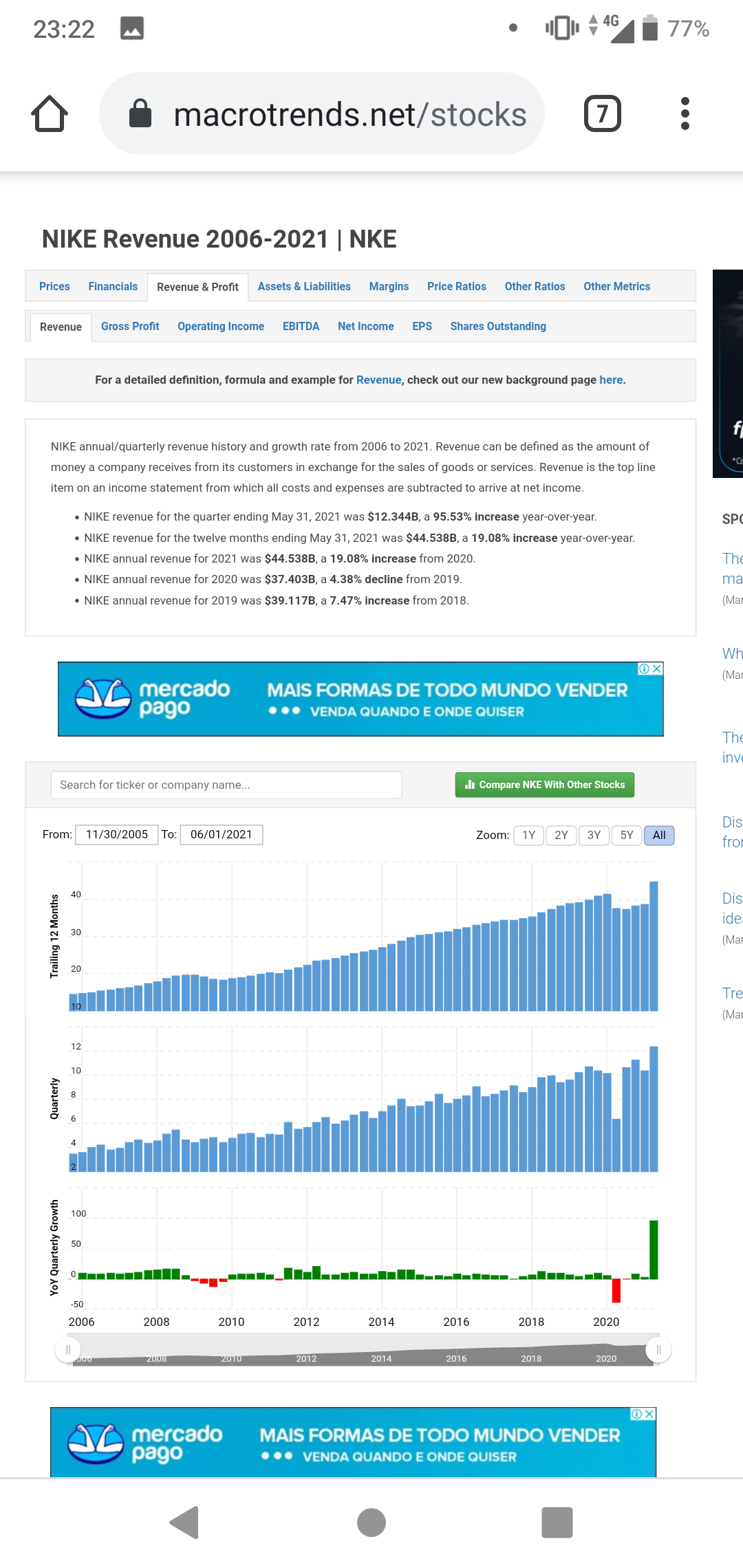Set chart zoom to 2Y
Image resolution: width=743 pixels, height=1568 pixels.
click(x=561, y=835)
